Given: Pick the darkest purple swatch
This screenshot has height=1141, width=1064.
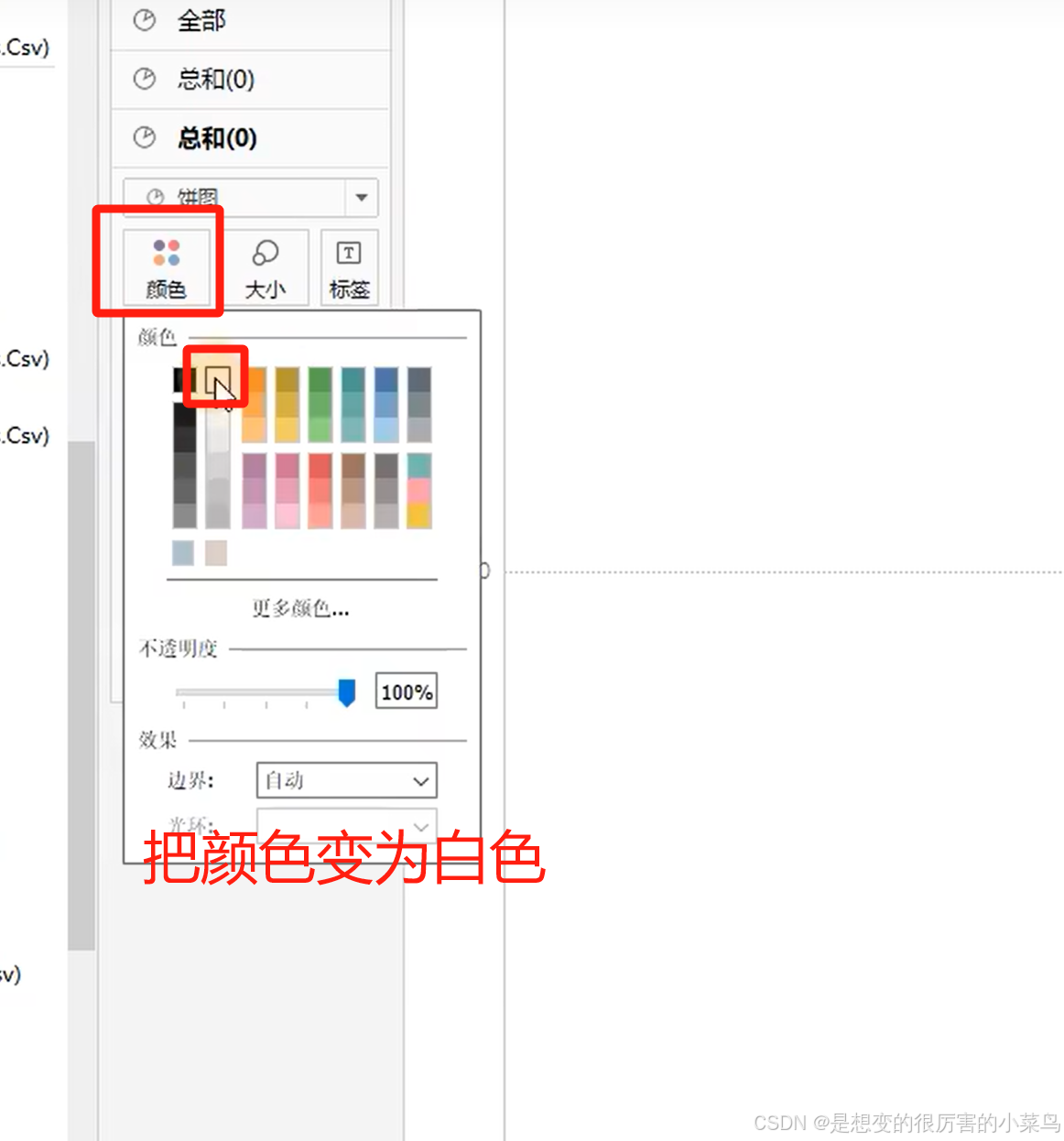Looking at the screenshot, I should click(x=255, y=466).
